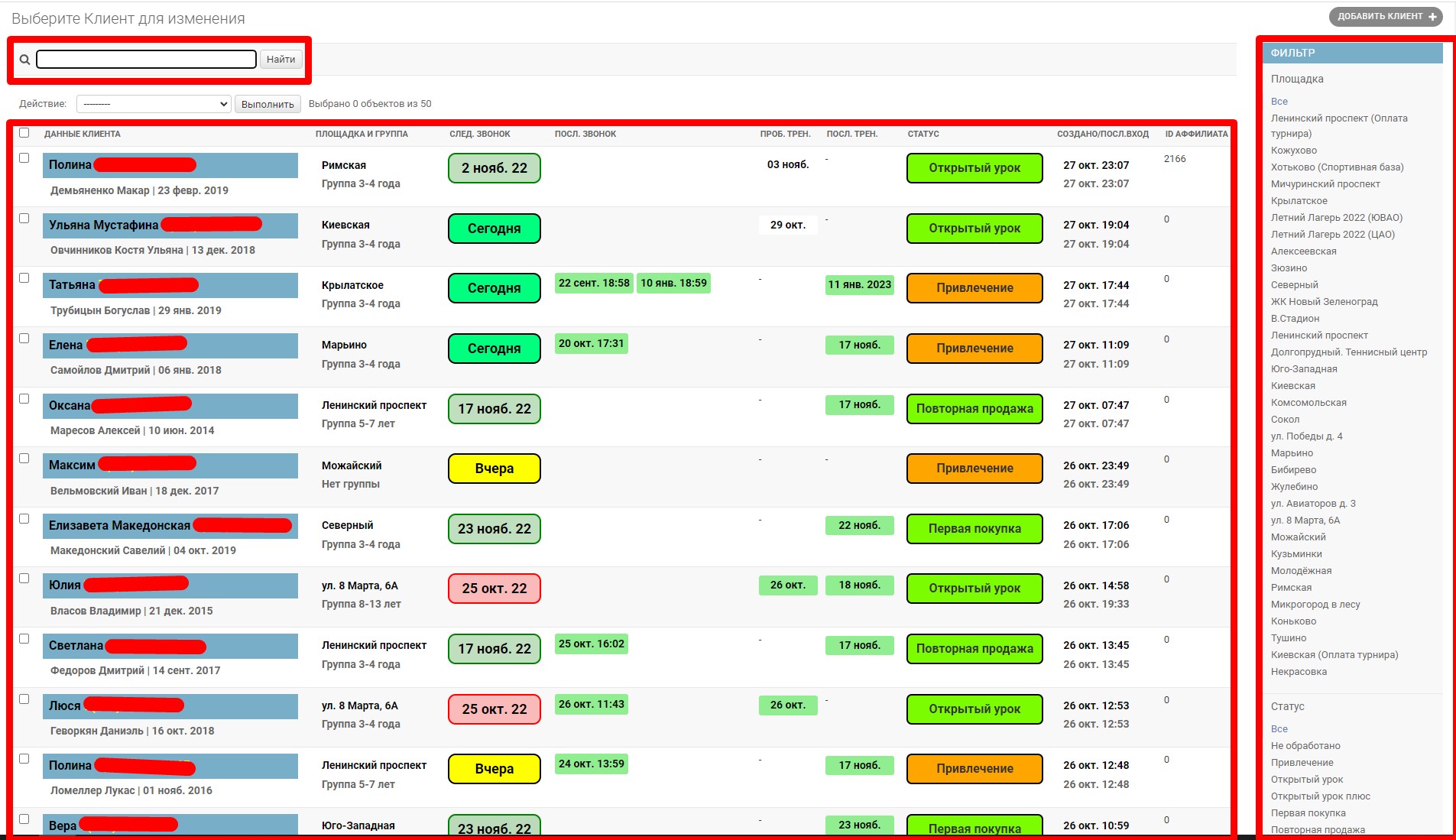This screenshot has height=840, width=1456.
Task: Open the Действие dropdown
Action: pos(153,103)
